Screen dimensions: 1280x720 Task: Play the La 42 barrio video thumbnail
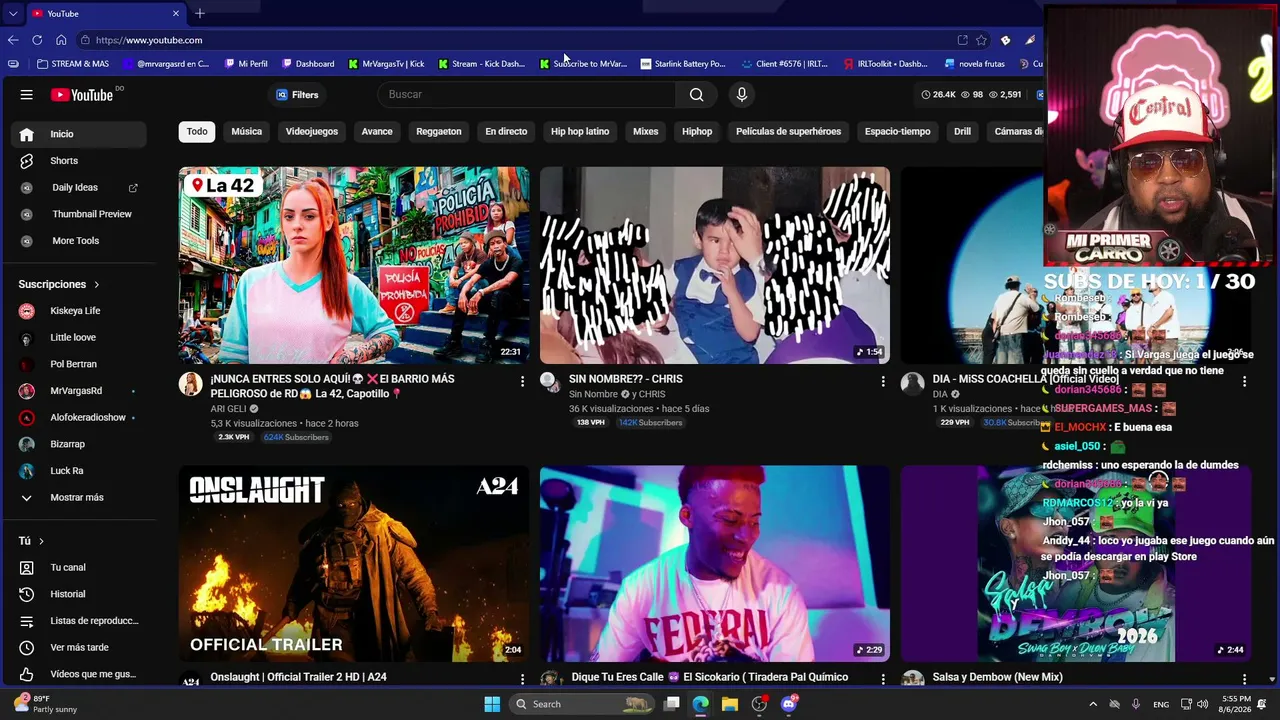click(x=354, y=265)
